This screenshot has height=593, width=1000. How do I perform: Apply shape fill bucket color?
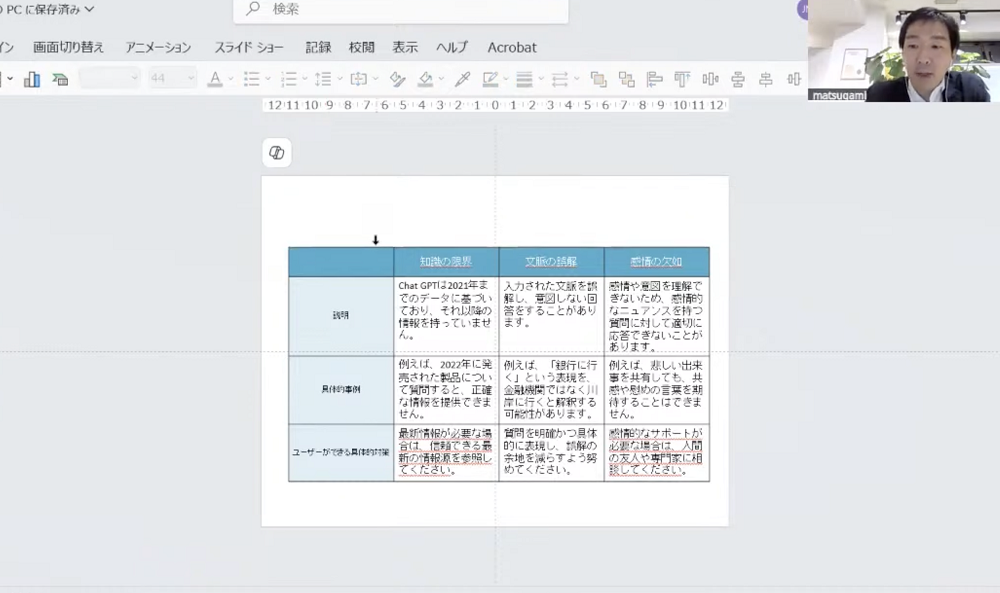(425, 79)
